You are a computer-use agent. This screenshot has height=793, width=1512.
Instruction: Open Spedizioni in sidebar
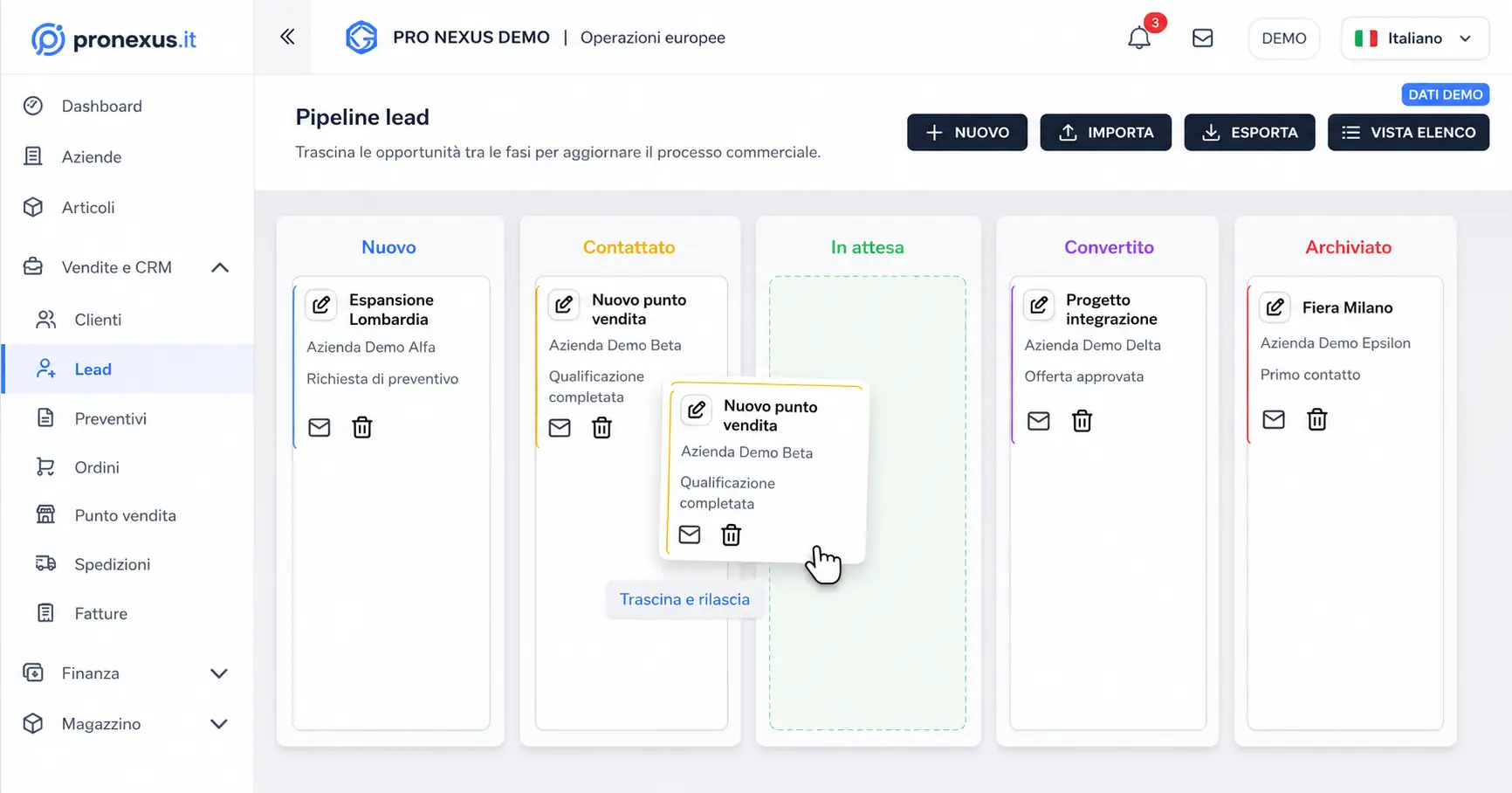[x=127, y=564]
